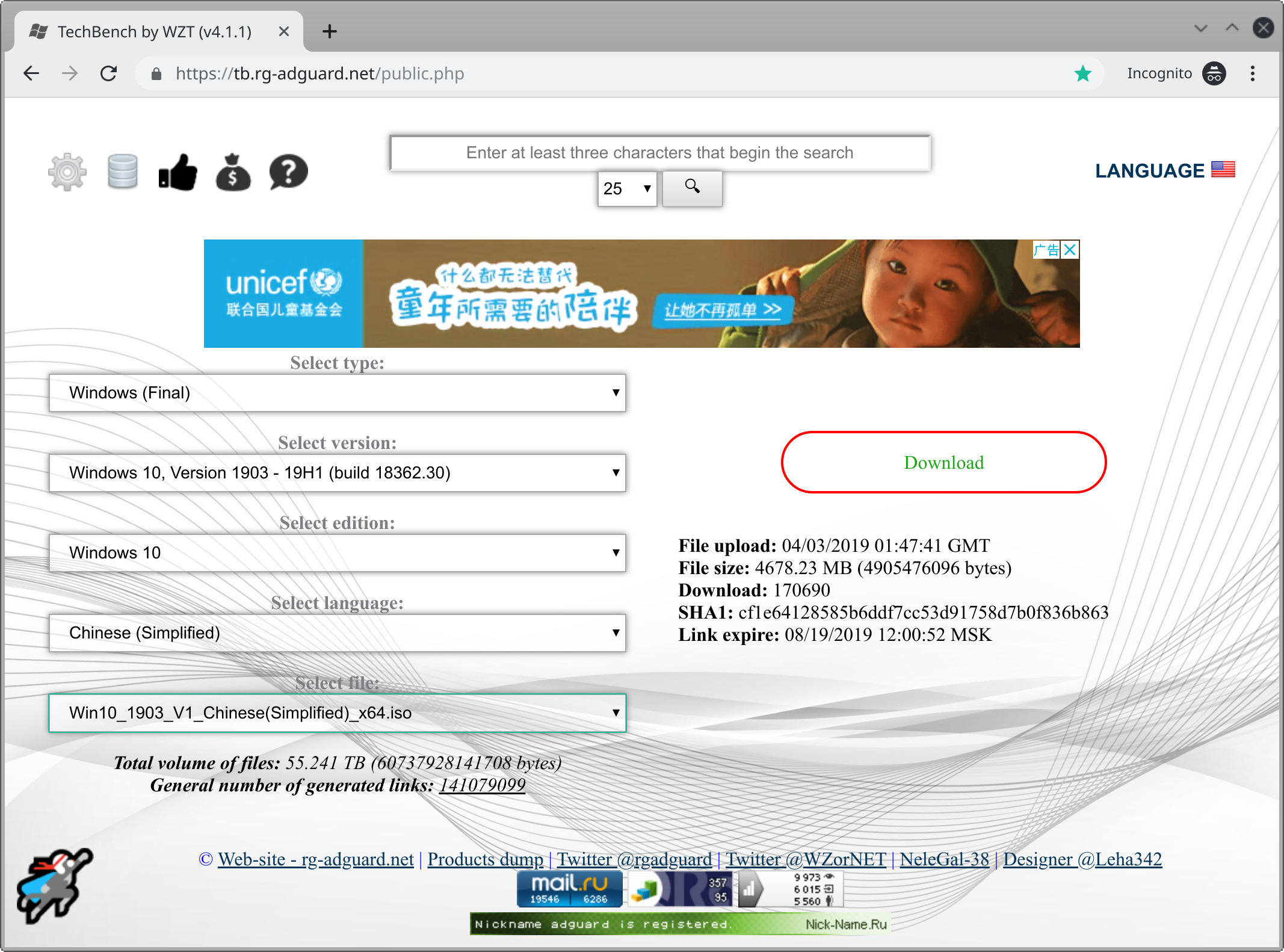Click the blue rating counter badge

(x=681, y=889)
